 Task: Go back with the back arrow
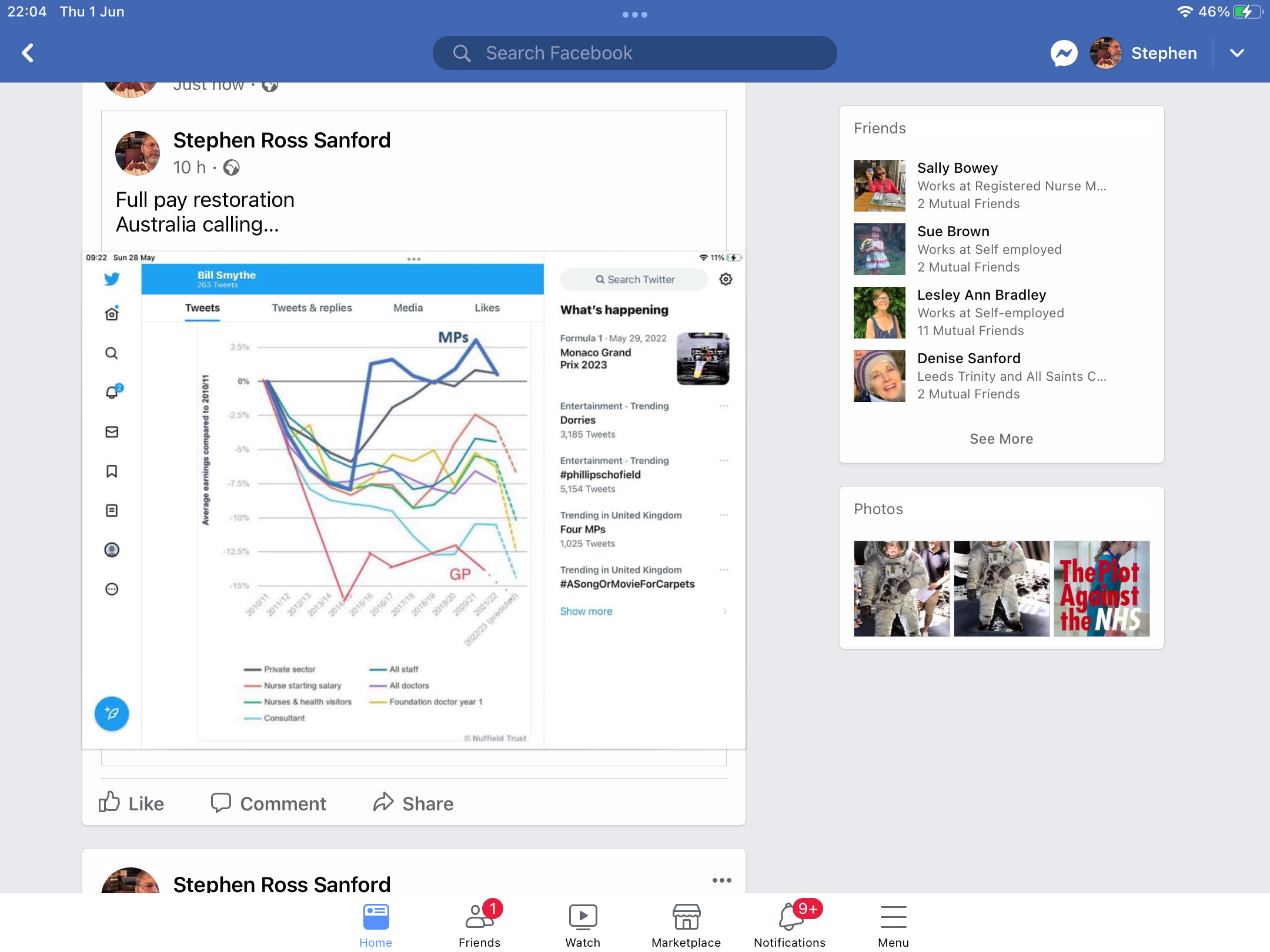(28, 53)
